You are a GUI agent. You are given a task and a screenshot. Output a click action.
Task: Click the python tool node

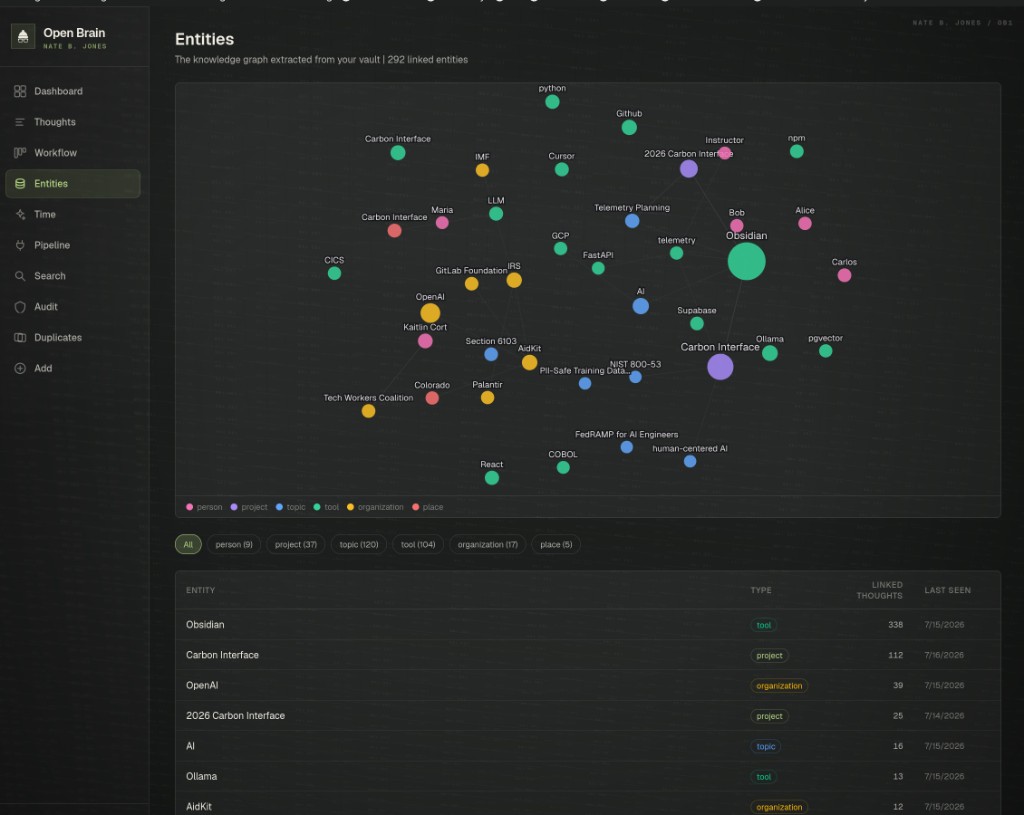coord(552,102)
